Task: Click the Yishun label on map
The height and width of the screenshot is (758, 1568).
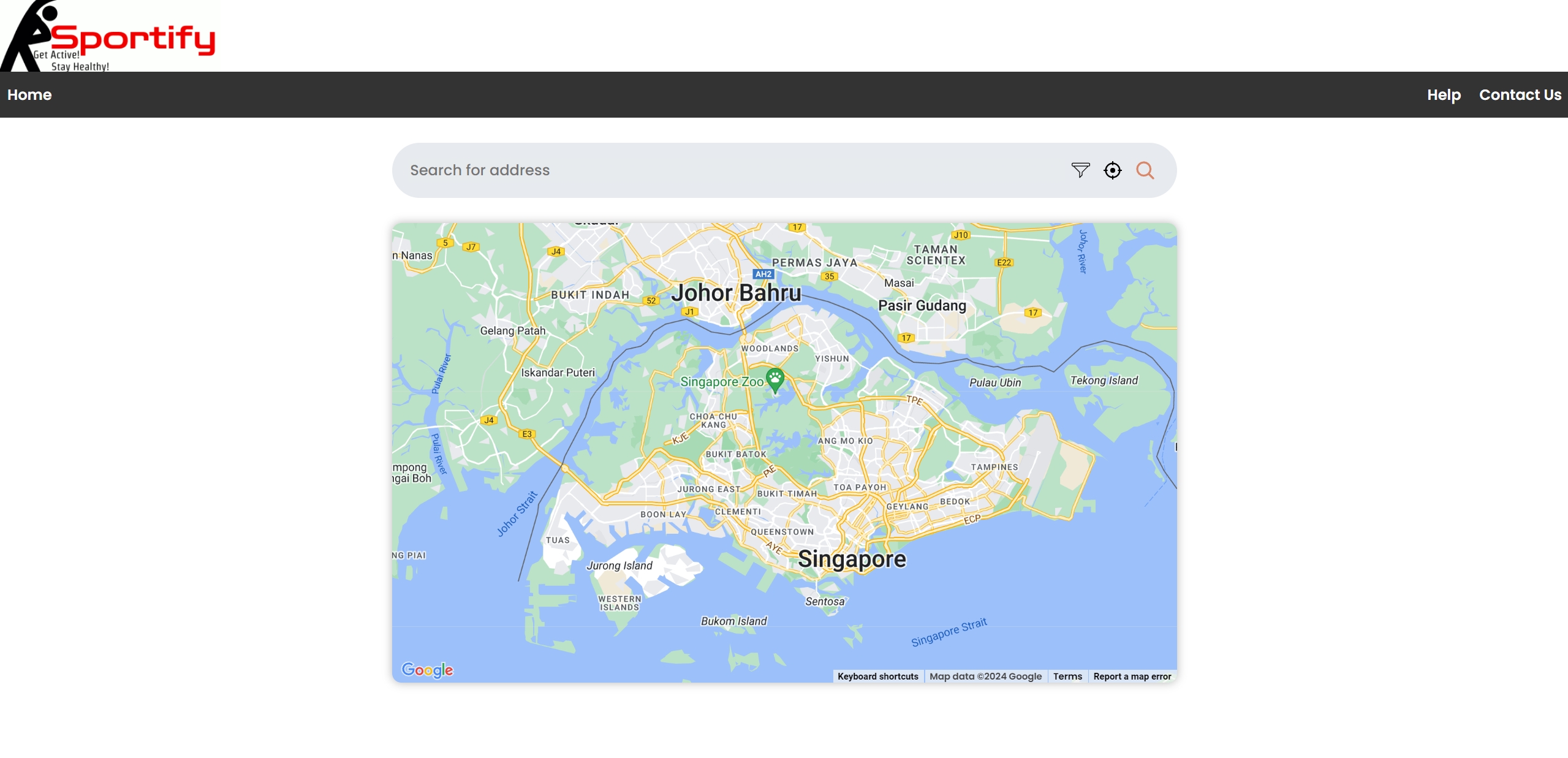Action: click(832, 359)
